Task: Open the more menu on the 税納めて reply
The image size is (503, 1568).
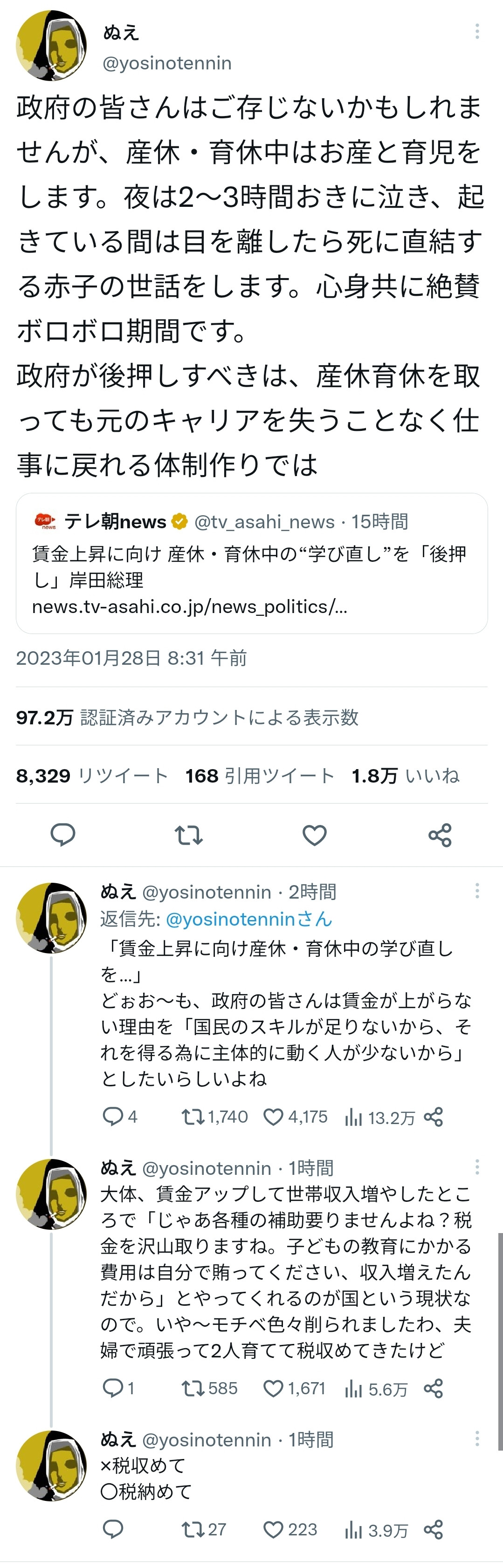Action: pos(477,1439)
